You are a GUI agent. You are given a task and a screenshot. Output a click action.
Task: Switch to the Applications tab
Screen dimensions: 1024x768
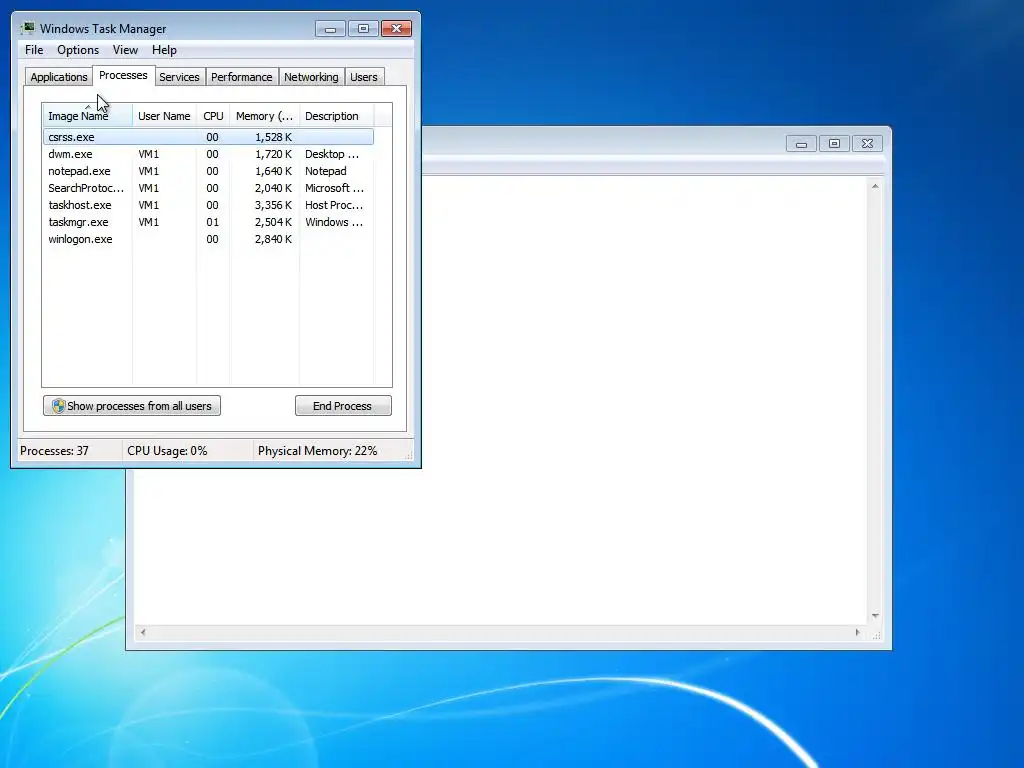point(59,77)
